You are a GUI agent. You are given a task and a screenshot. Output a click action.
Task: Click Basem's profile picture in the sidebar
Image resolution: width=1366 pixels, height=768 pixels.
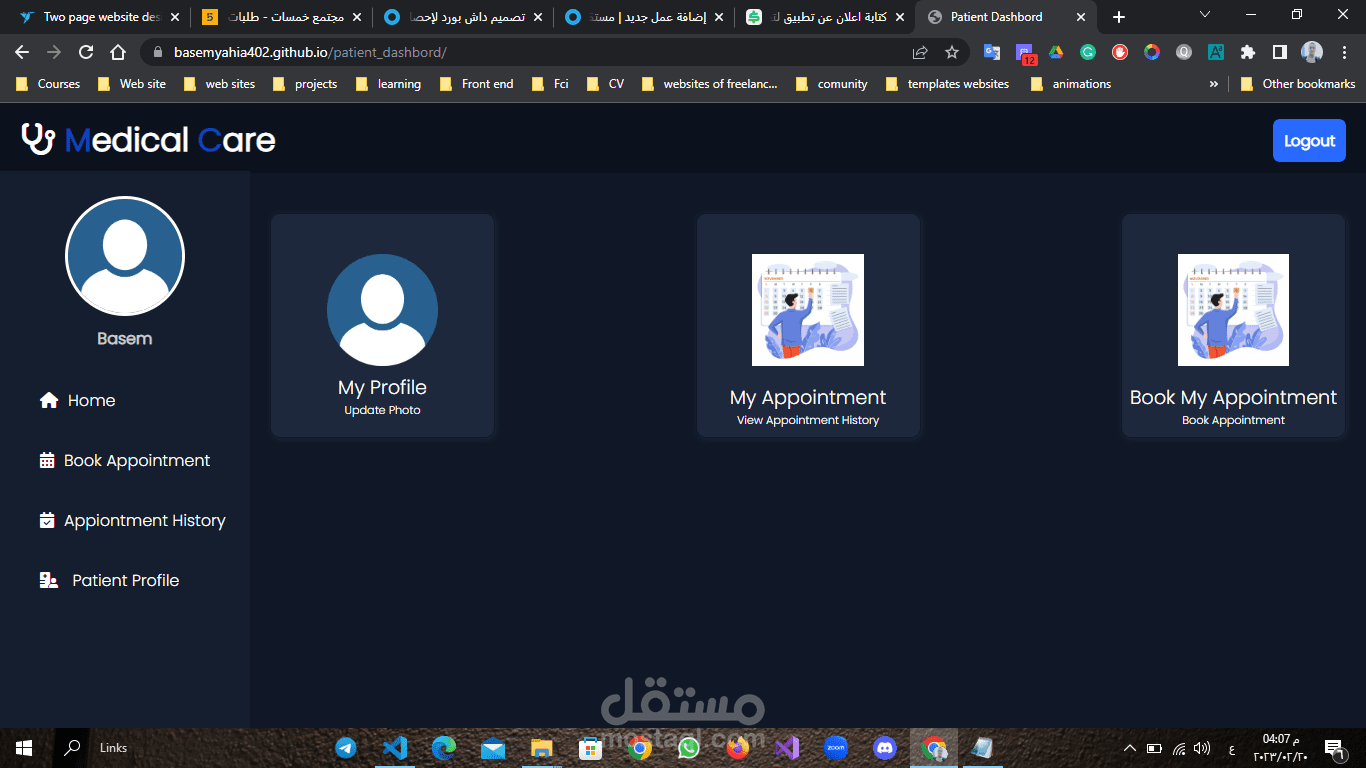124,256
